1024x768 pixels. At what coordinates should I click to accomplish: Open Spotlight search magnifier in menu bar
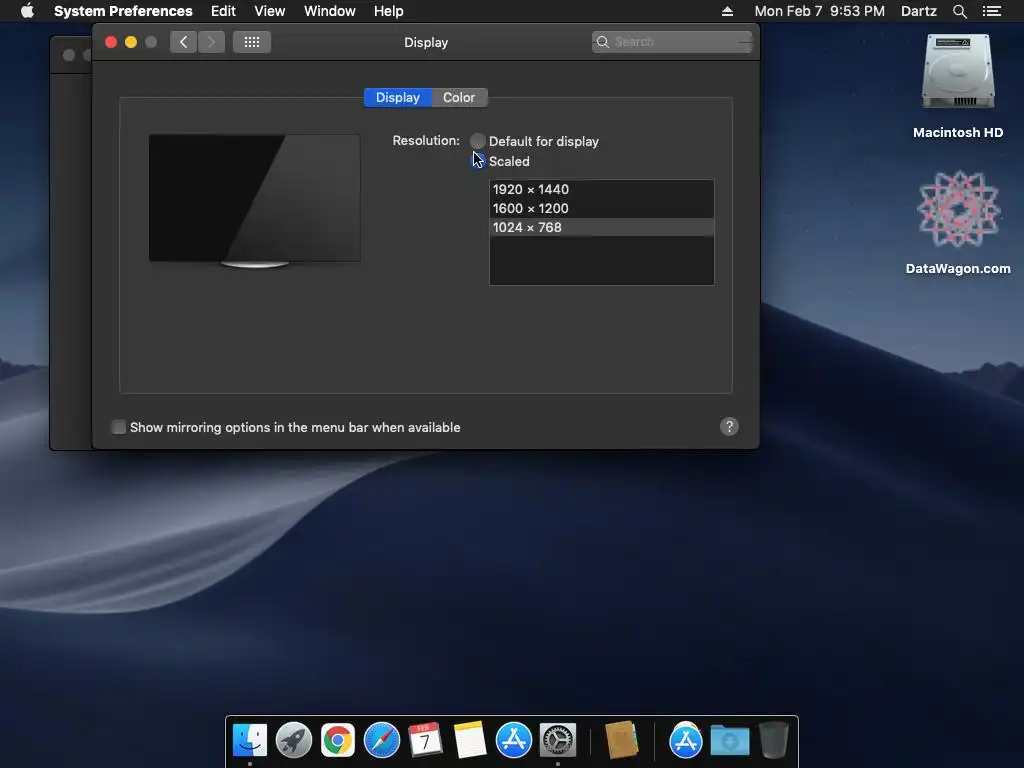pyautogui.click(x=959, y=11)
